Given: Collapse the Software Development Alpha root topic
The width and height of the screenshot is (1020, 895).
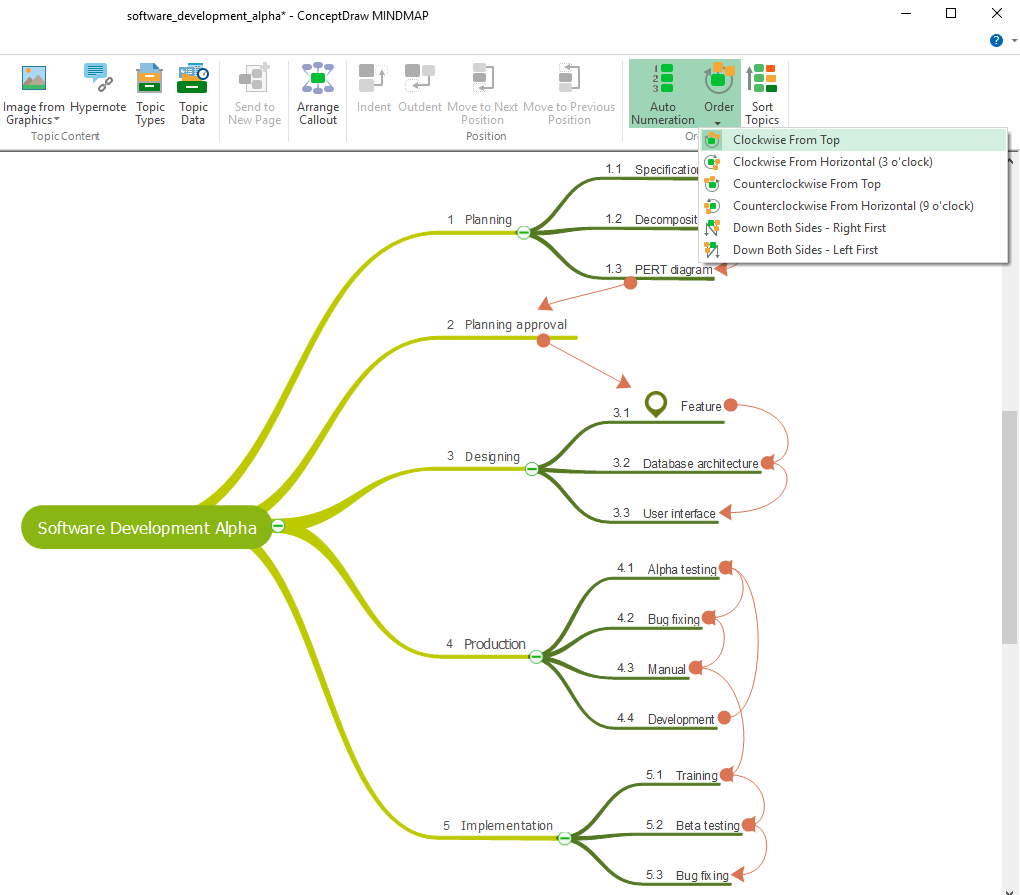Looking at the screenshot, I should click(277, 524).
